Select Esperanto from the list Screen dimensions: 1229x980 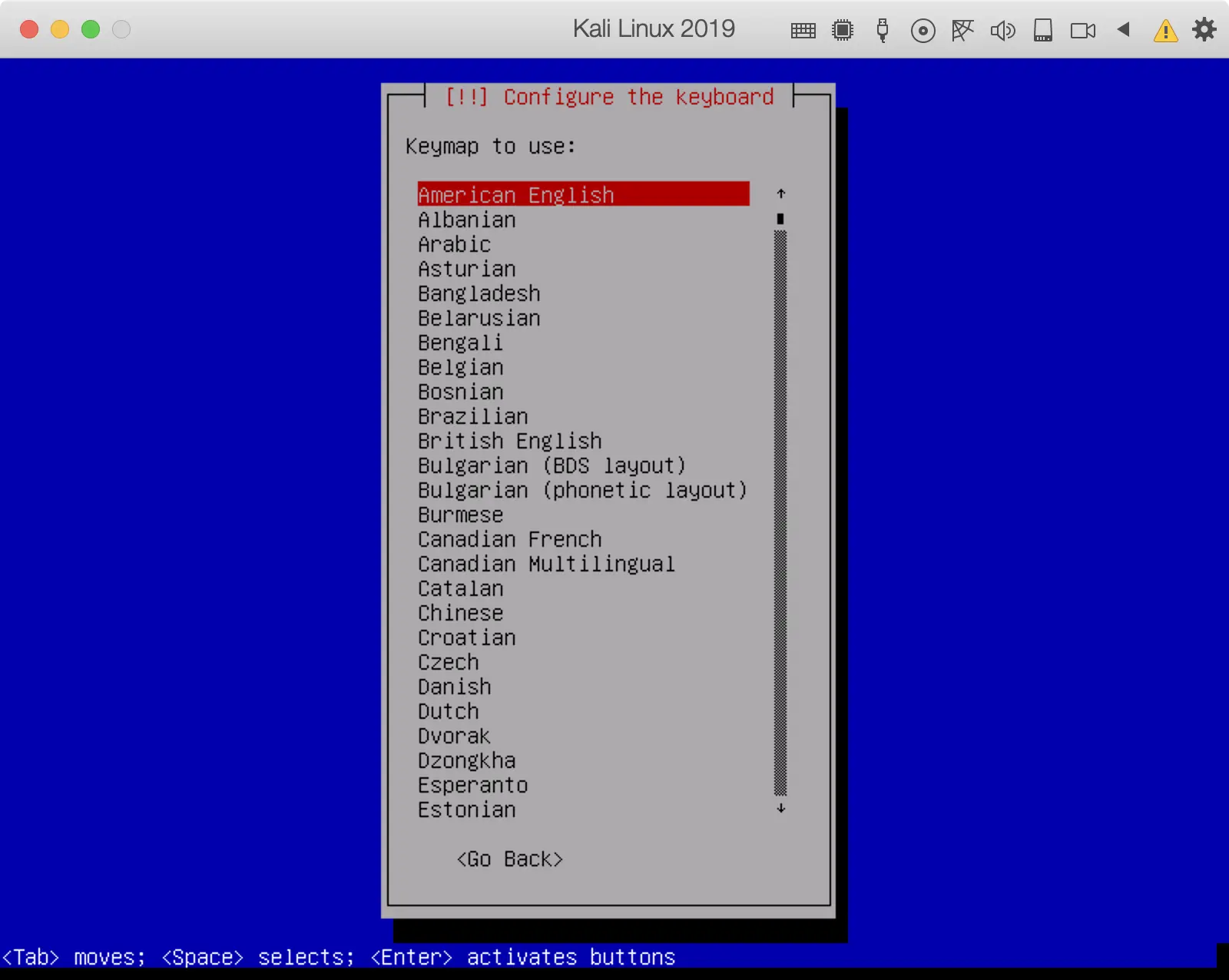[x=583, y=785]
